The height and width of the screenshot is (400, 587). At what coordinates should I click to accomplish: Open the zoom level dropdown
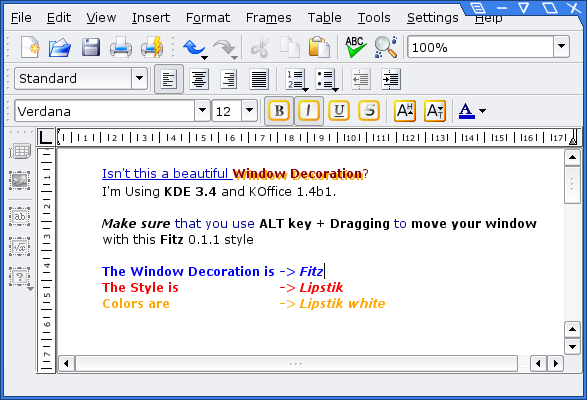click(x=561, y=46)
